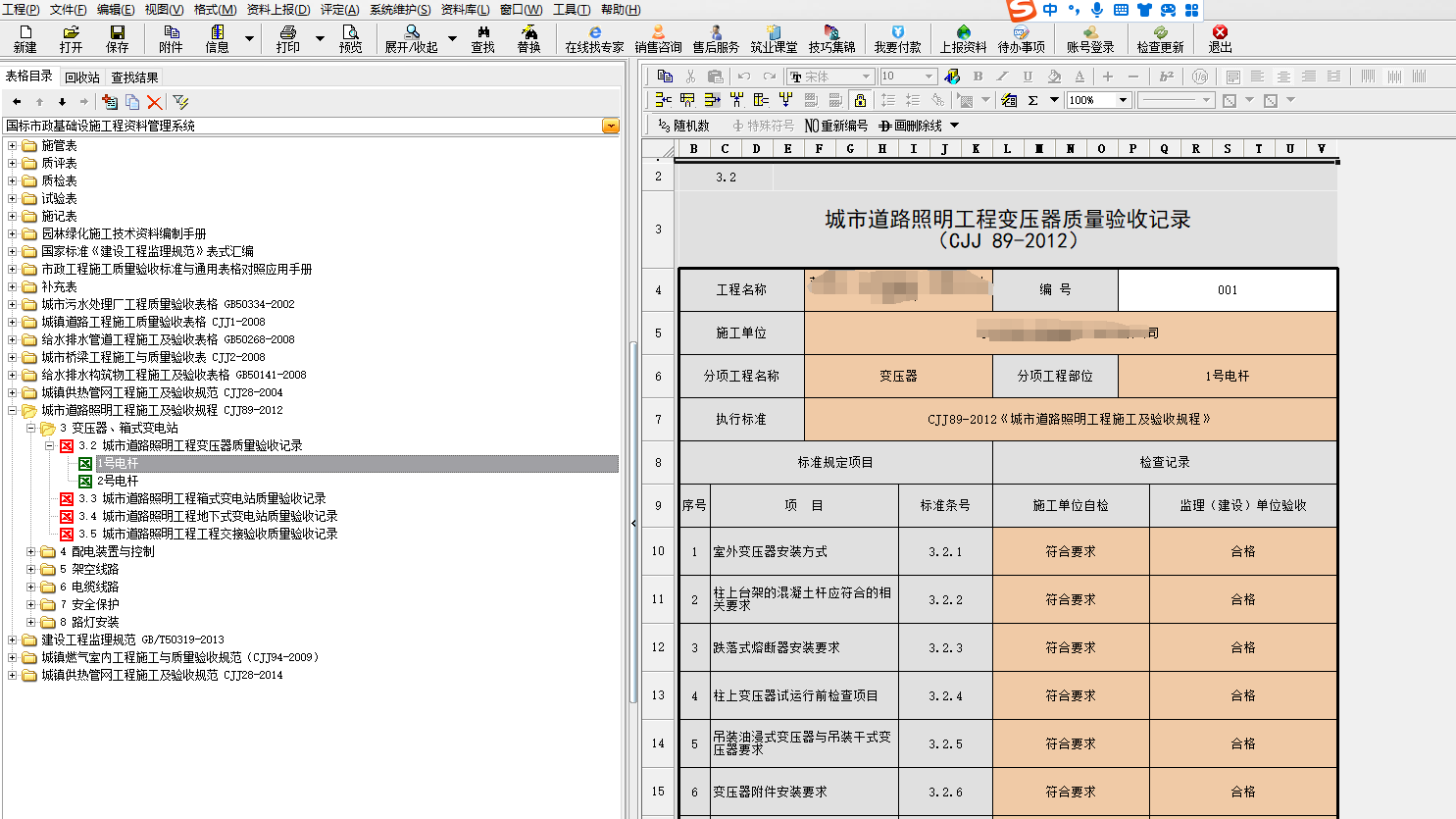This screenshot has width=1456, height=819.
Task: Click the 画删除线 button
Action: pos(911,126)
